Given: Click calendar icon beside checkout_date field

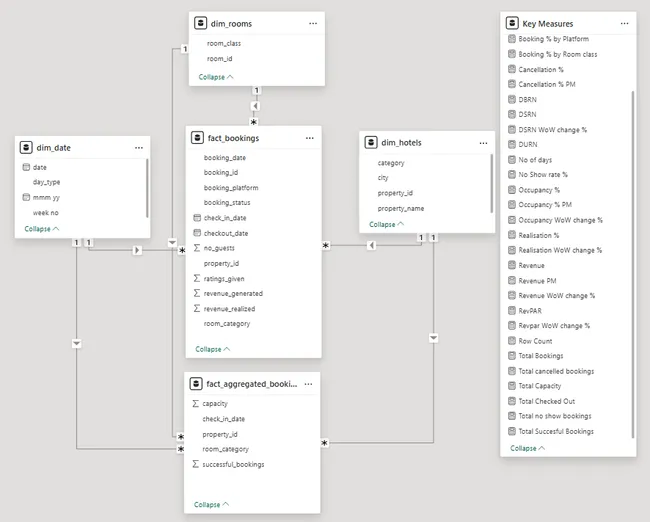Looking at the screenshot, I should (197, 233).
